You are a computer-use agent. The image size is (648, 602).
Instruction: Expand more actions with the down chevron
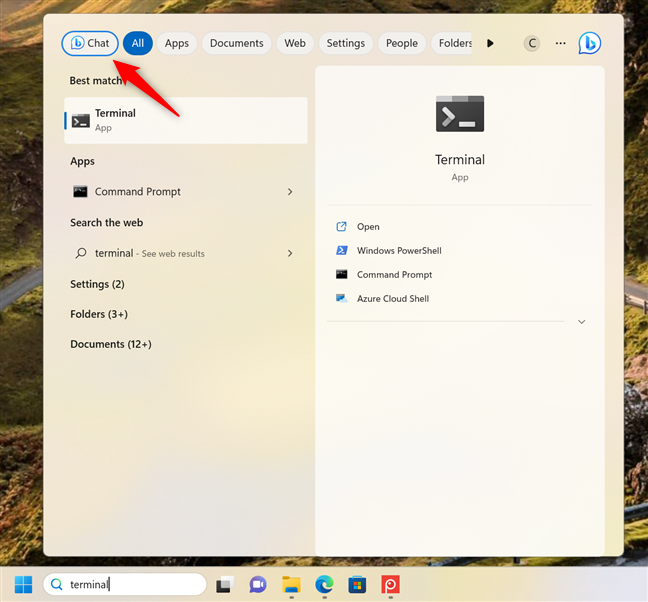pyautogui.click(x=581, y=322)
